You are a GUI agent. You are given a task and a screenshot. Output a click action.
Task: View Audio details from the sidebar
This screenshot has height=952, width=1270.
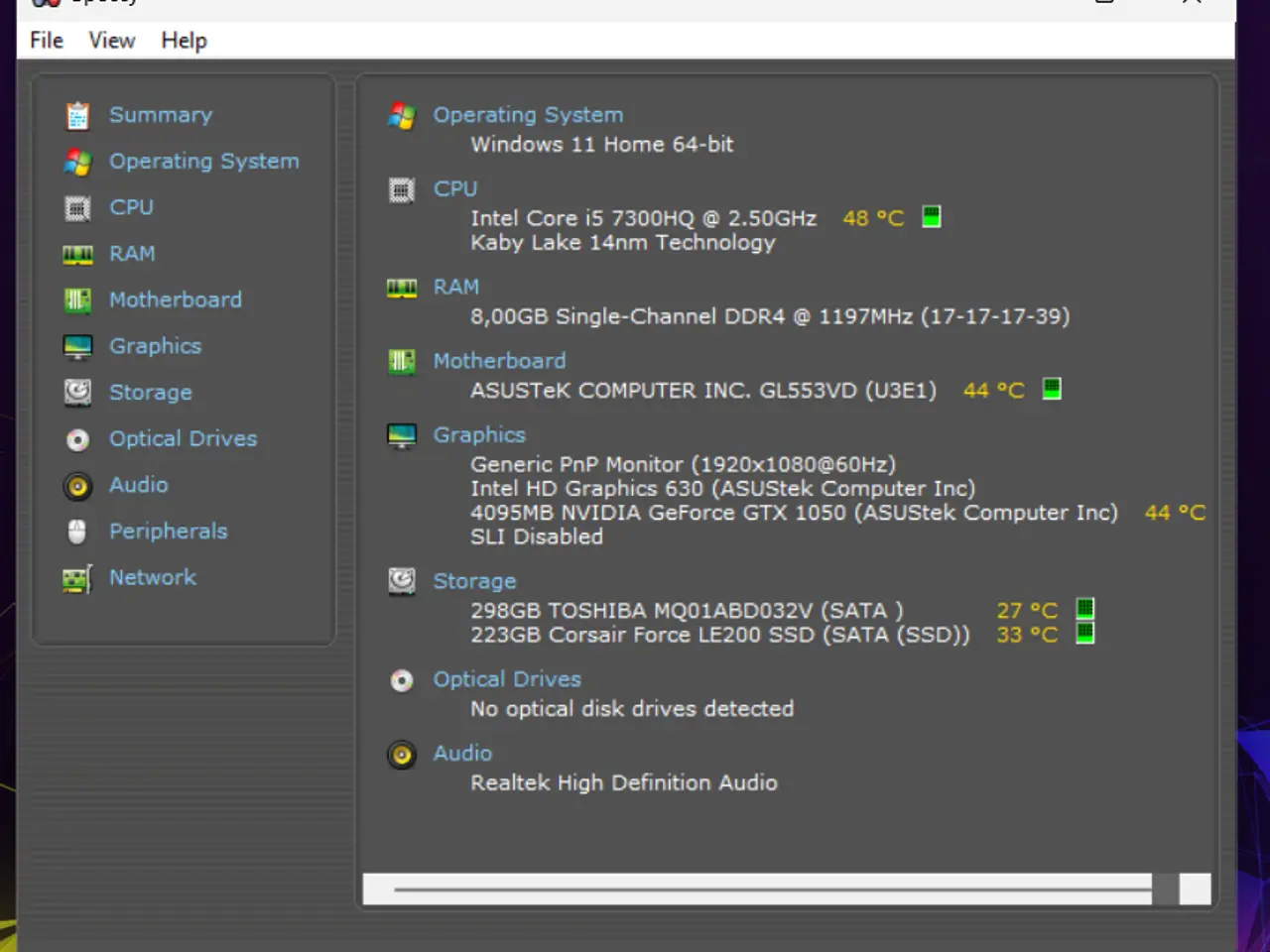pyautogui.click(x=139, y=485)
